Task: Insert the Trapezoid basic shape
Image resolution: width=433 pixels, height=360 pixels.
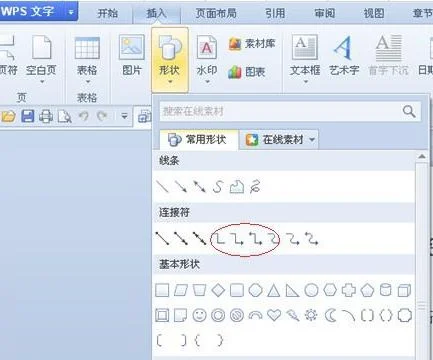Action: (x=199, y=290)
